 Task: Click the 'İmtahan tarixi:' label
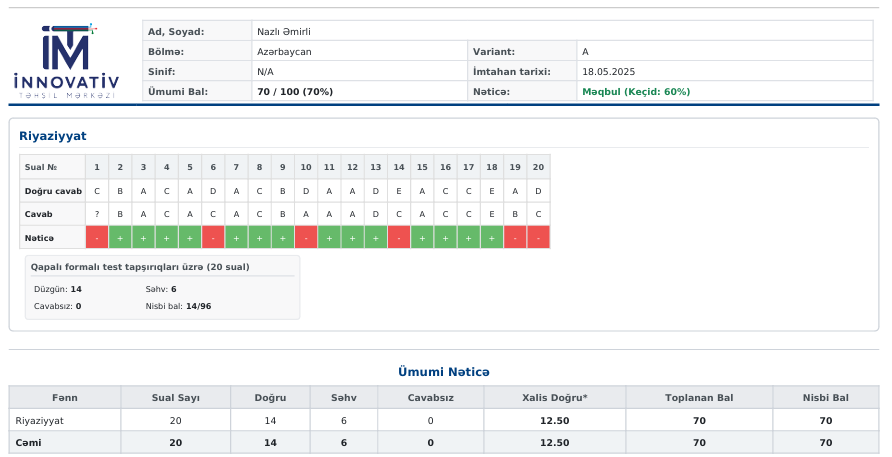(x=511, y=72)
